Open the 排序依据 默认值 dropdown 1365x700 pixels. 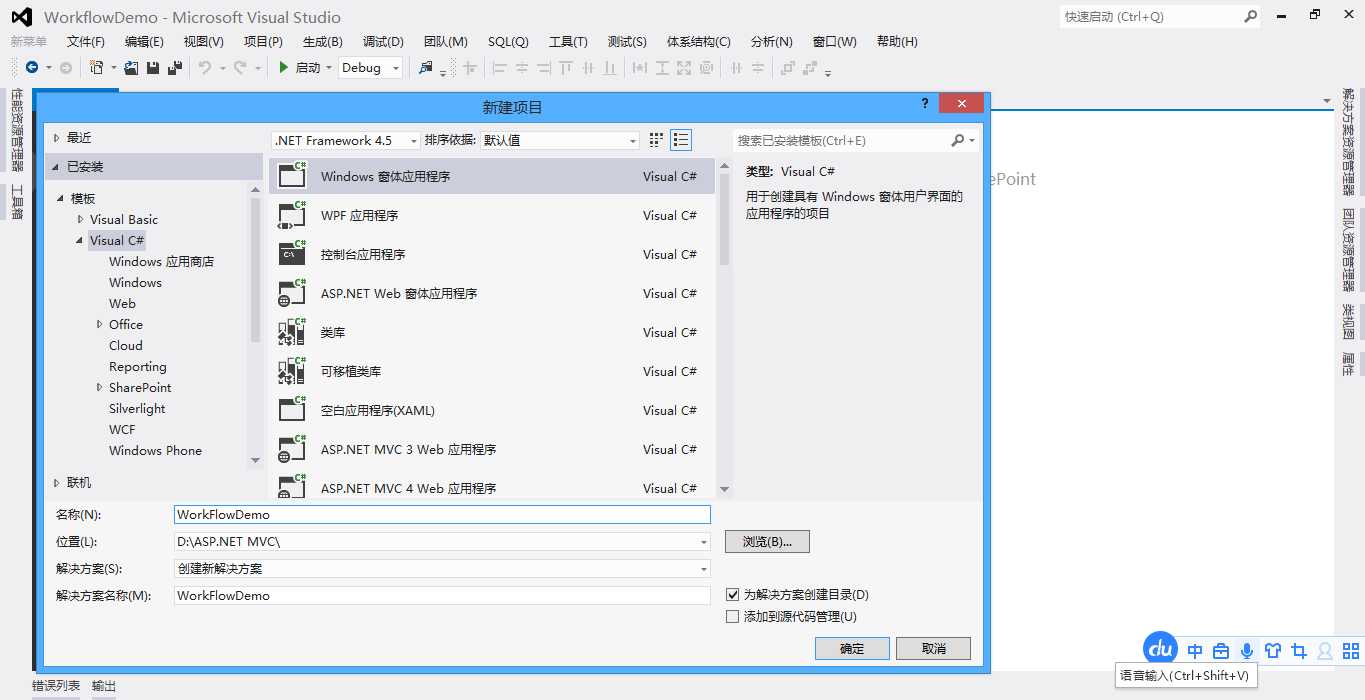(x=561, y=140)
